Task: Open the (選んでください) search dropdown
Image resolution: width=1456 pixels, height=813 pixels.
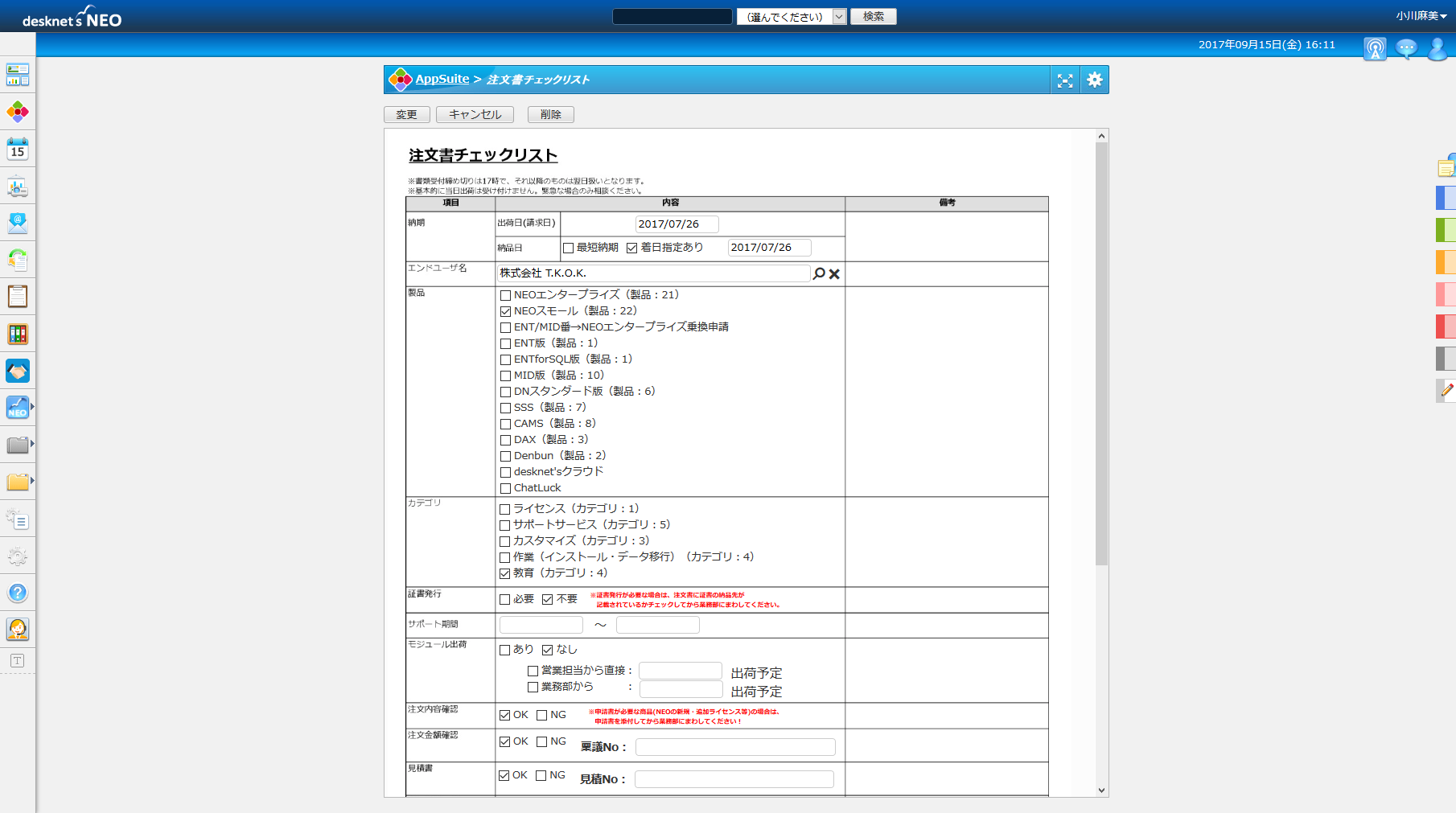Action: (792, 16)
